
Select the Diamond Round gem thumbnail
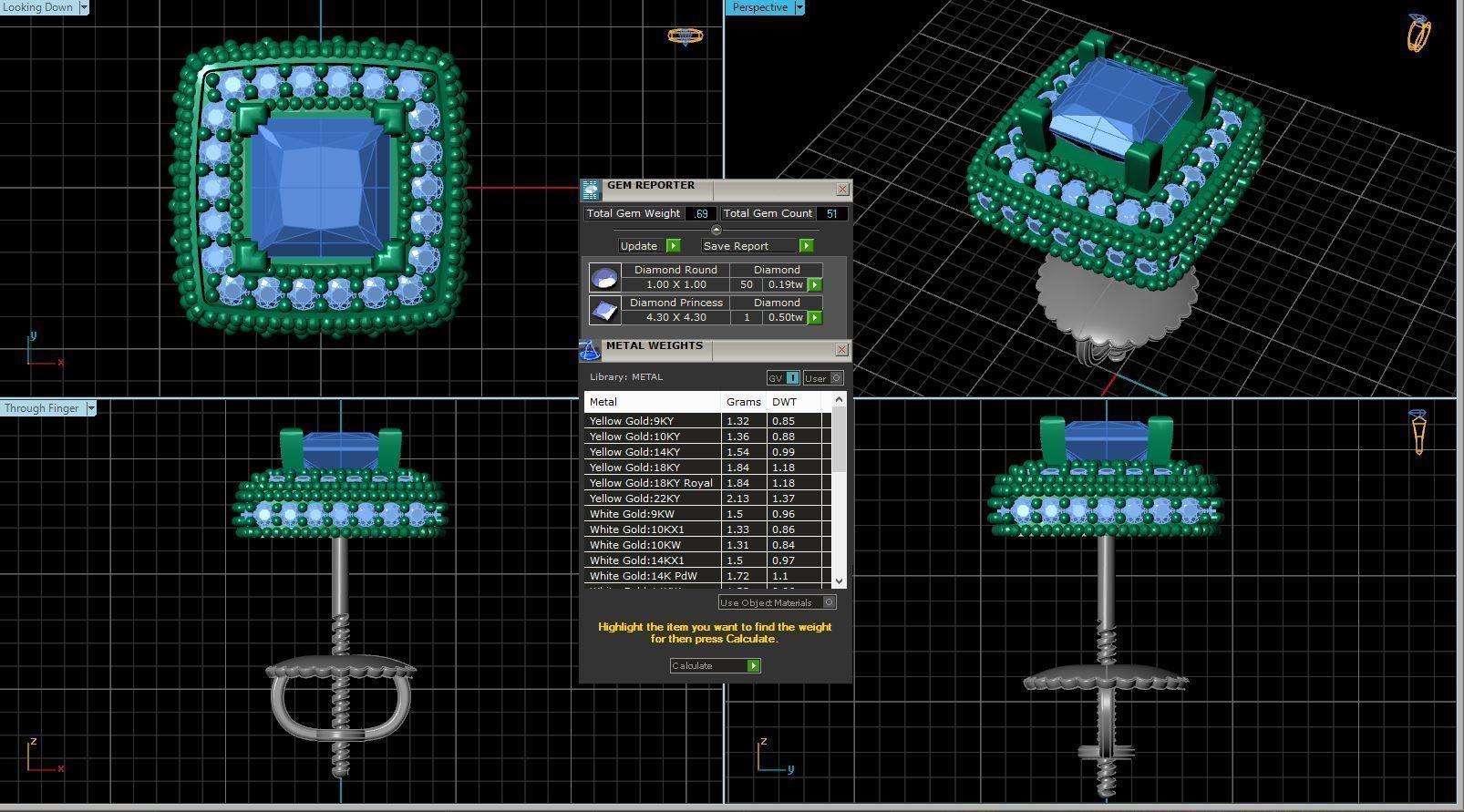click(604, 278)
